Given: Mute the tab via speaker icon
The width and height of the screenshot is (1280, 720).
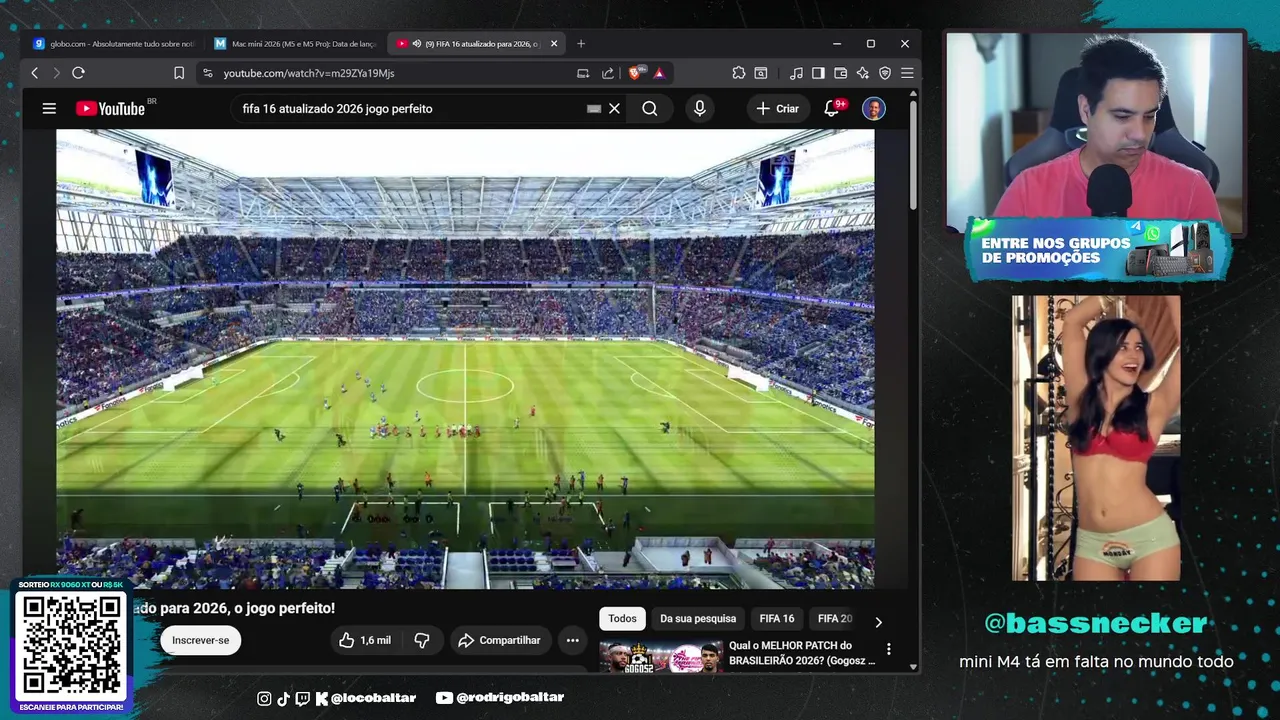Looking at the screenshot, I should tap(417, 44).
